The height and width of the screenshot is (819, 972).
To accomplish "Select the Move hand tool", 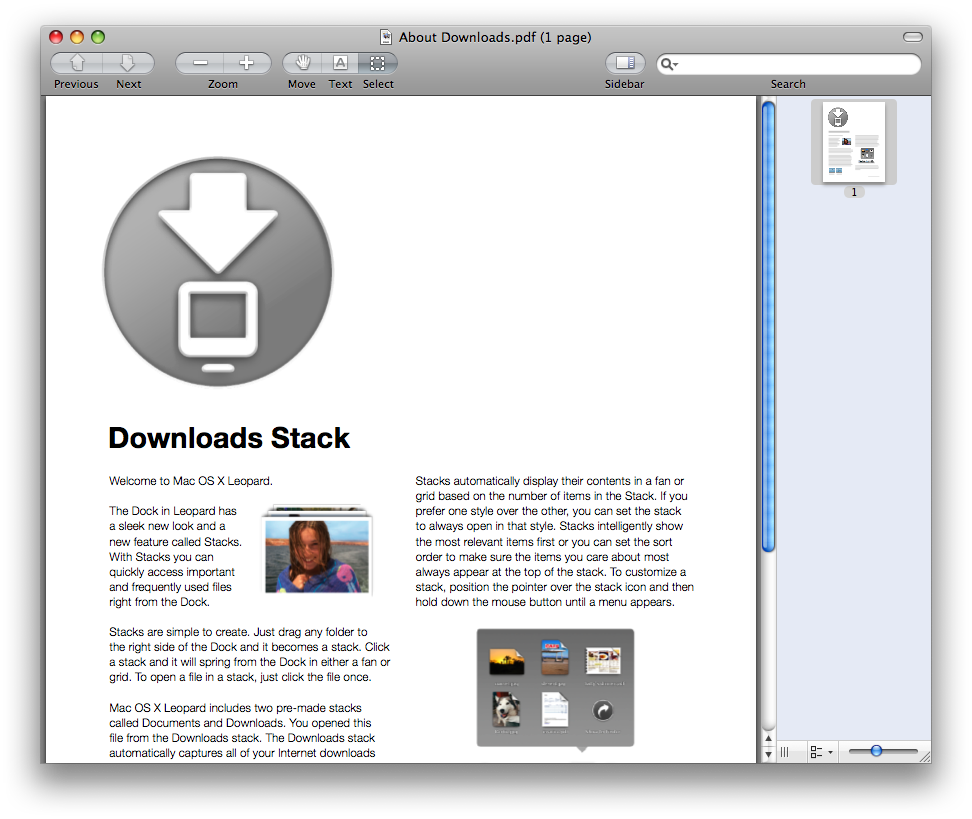I will 302,63.
